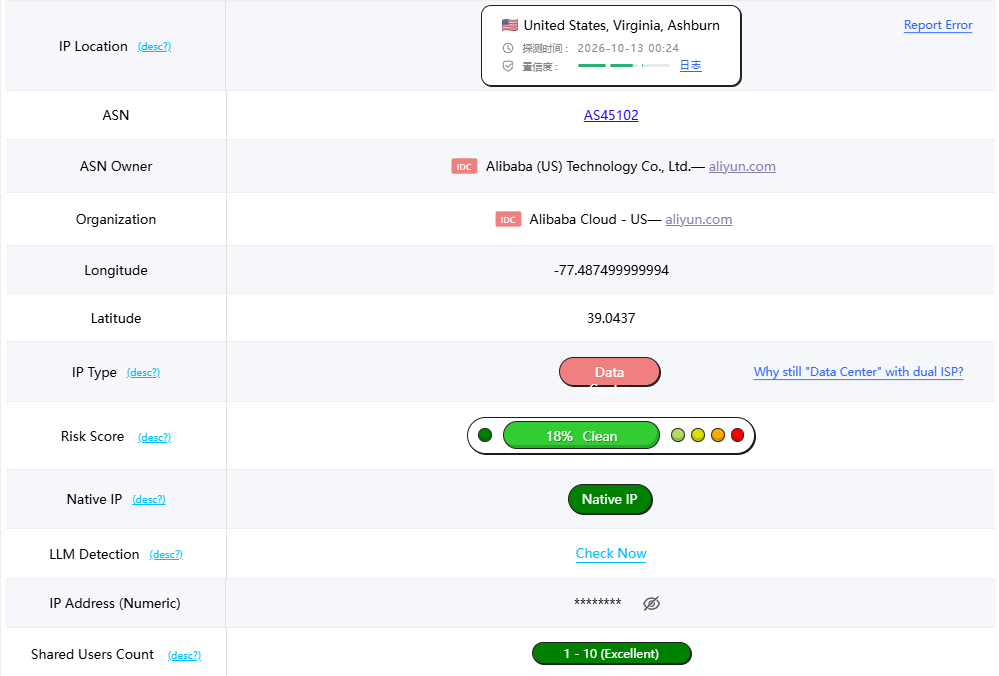
Task: Click the United States, Virginia, Ashburn text
Action: [622, 25]
